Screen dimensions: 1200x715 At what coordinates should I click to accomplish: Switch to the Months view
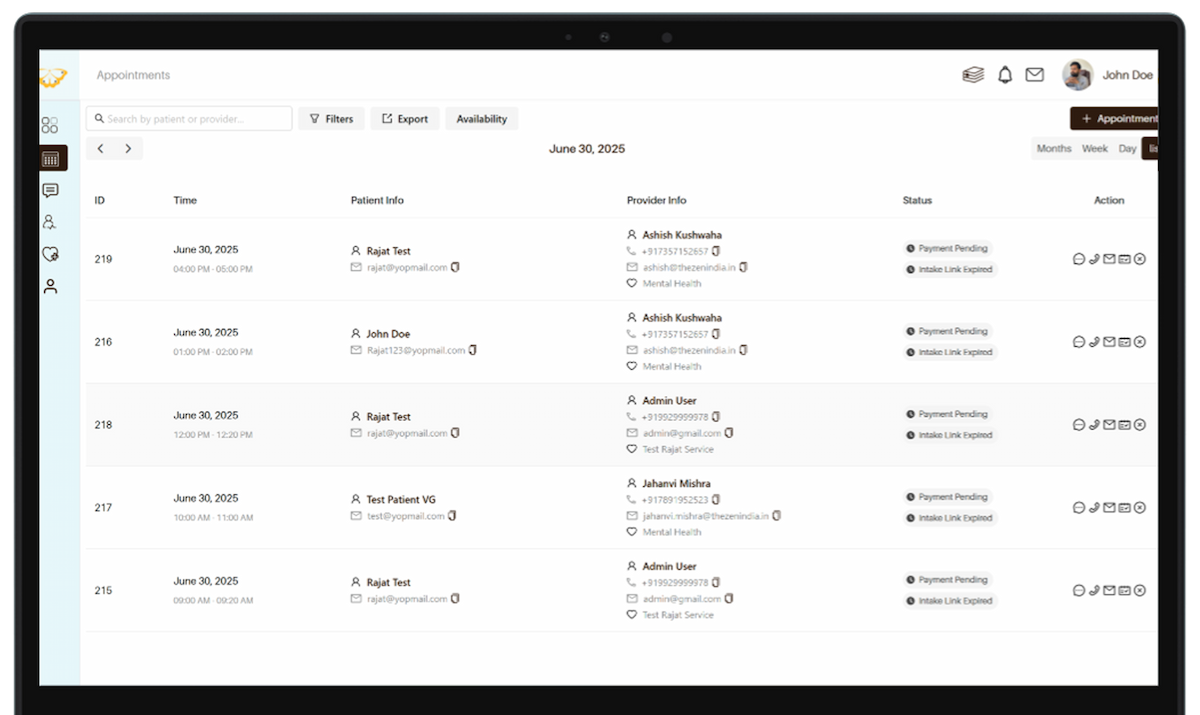[1053, 149]
